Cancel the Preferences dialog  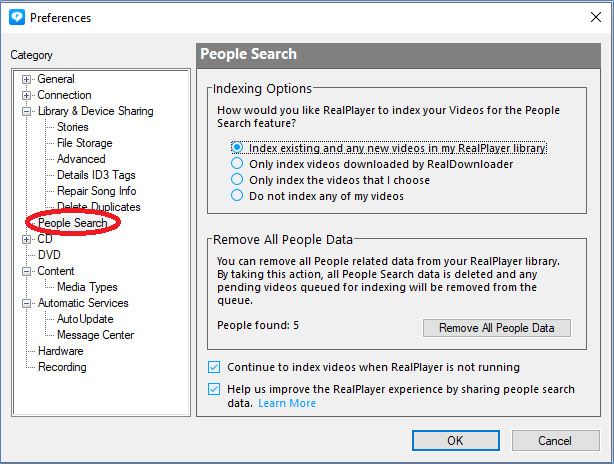point(555,441)
